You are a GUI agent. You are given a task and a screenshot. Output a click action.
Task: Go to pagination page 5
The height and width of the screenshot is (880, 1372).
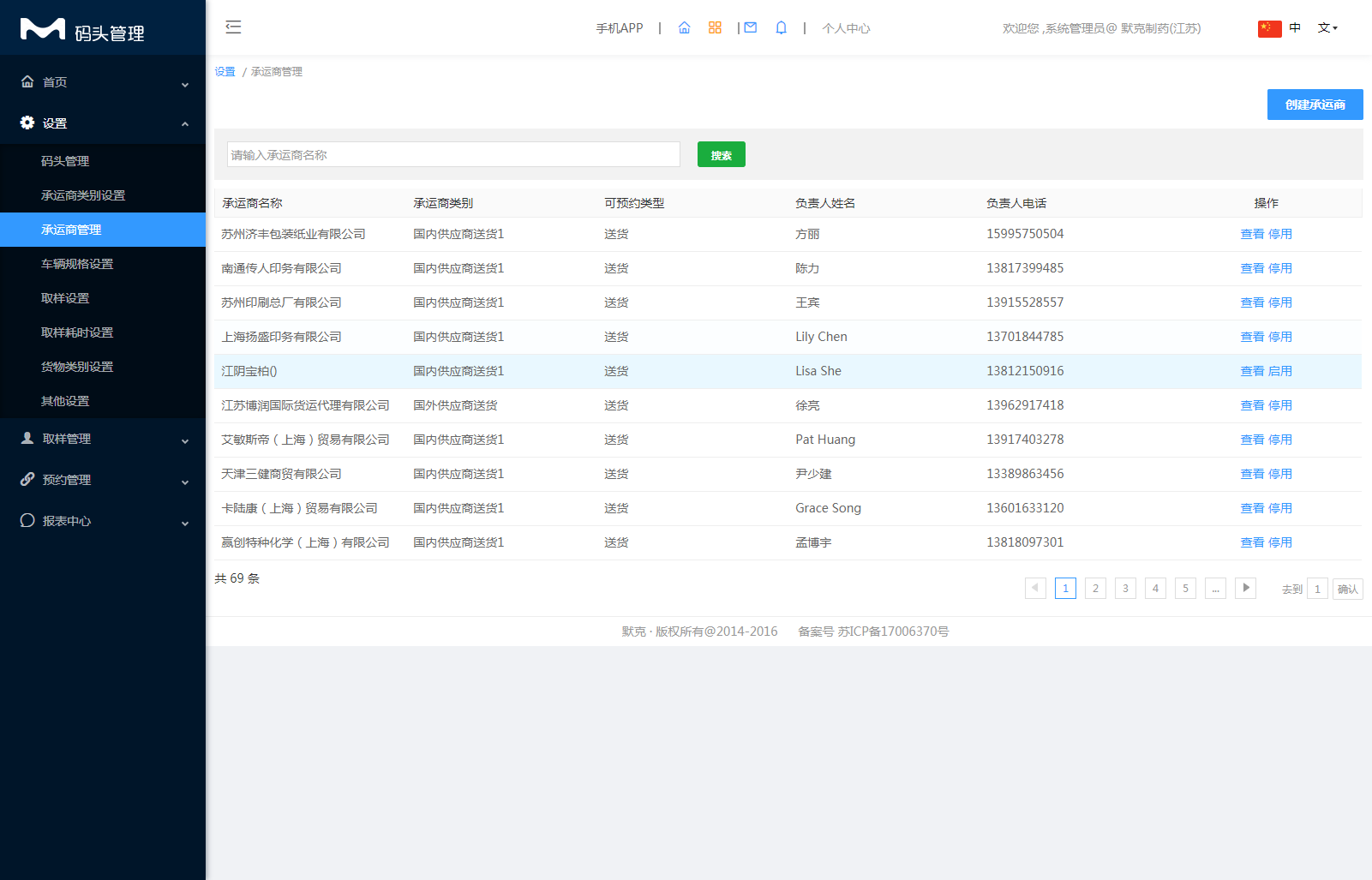click(1185, 588)
